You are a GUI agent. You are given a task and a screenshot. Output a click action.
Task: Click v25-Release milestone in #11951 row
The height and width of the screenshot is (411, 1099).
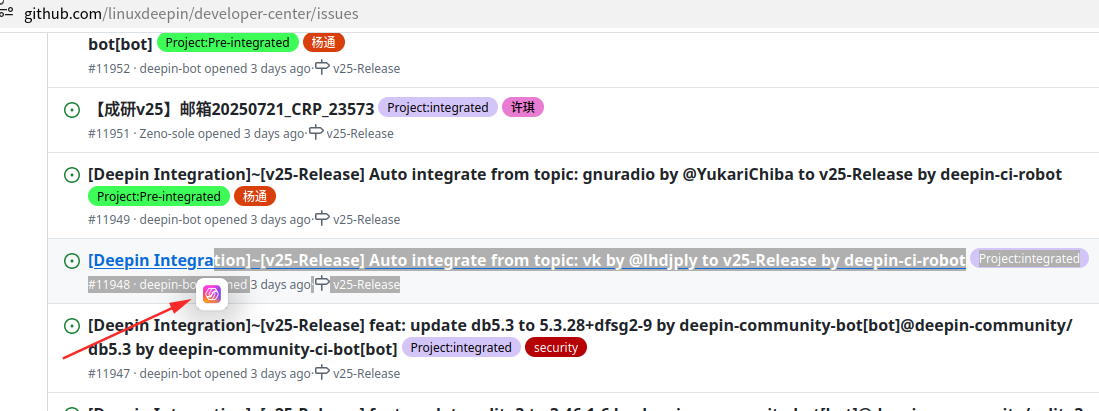pyautogui.click(x=360, y=133)
